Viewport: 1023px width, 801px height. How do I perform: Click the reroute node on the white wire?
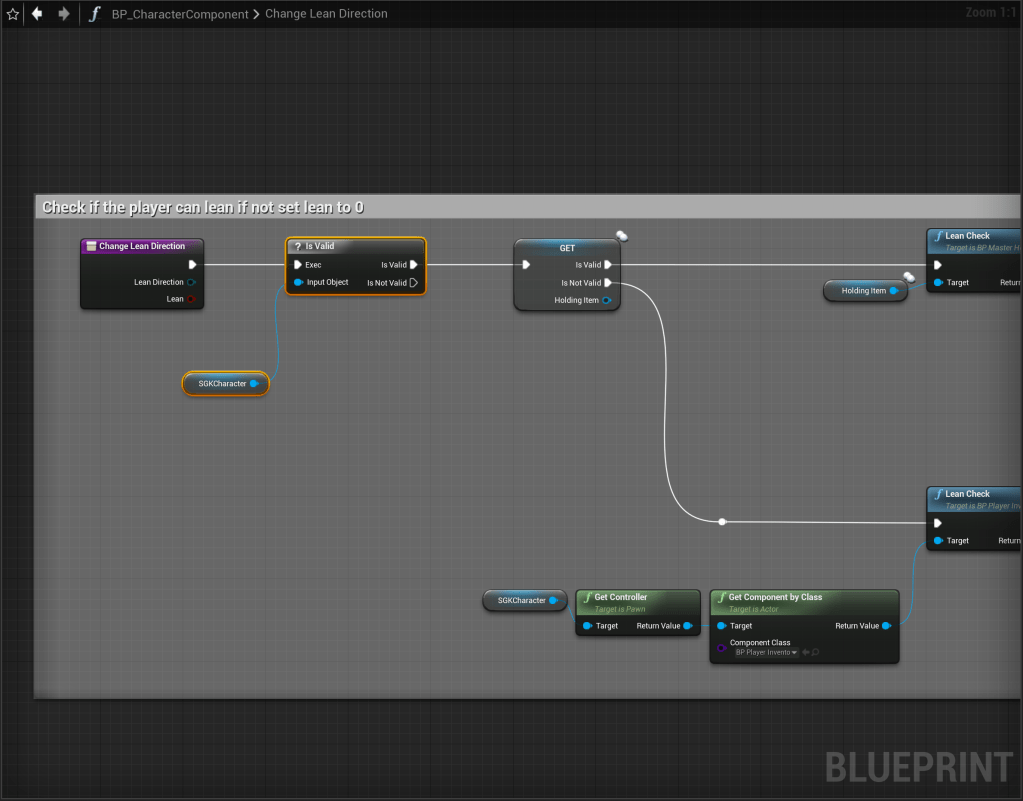pos(722,521)
